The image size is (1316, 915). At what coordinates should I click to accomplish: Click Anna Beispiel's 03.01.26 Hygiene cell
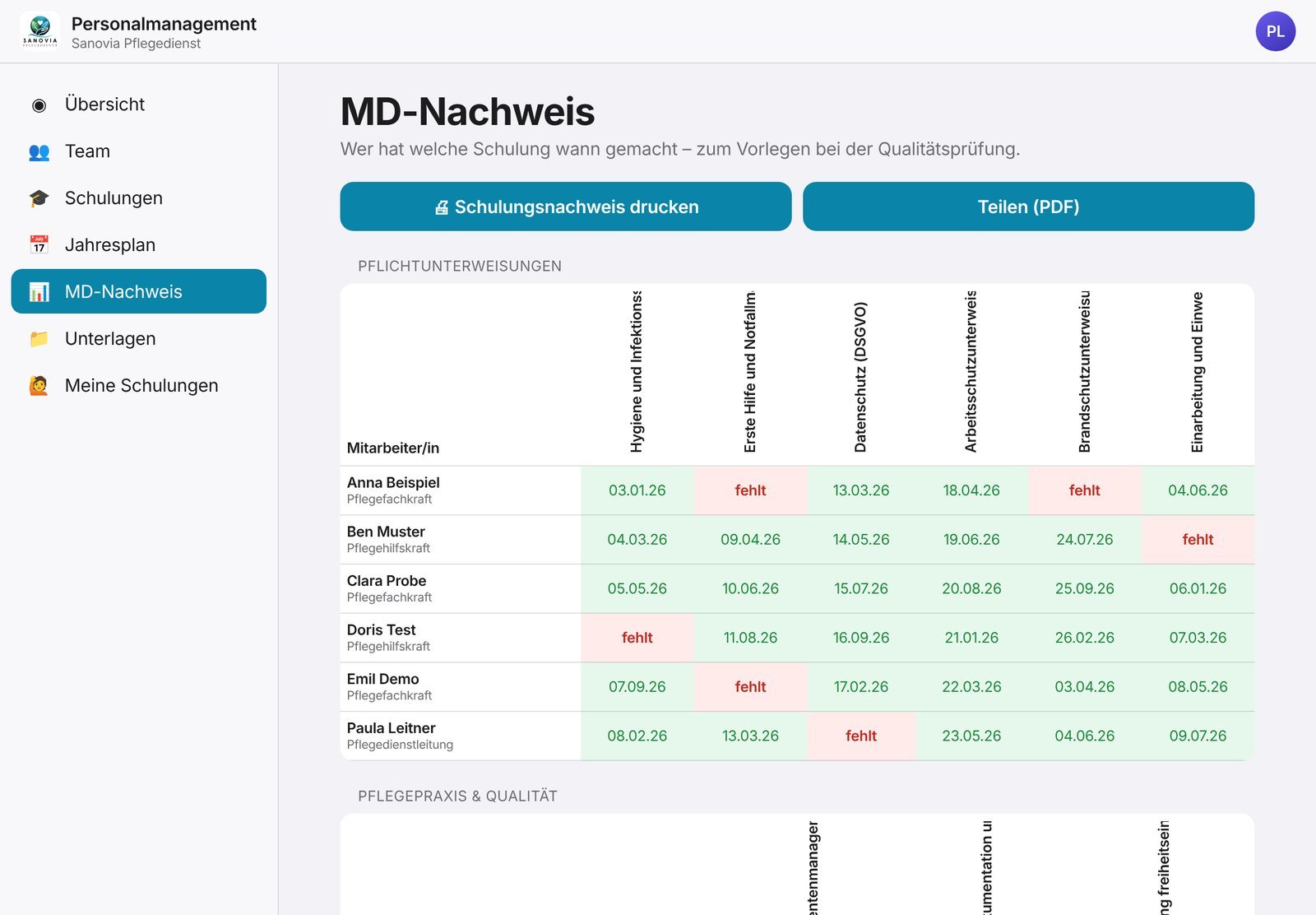point(637,490)
